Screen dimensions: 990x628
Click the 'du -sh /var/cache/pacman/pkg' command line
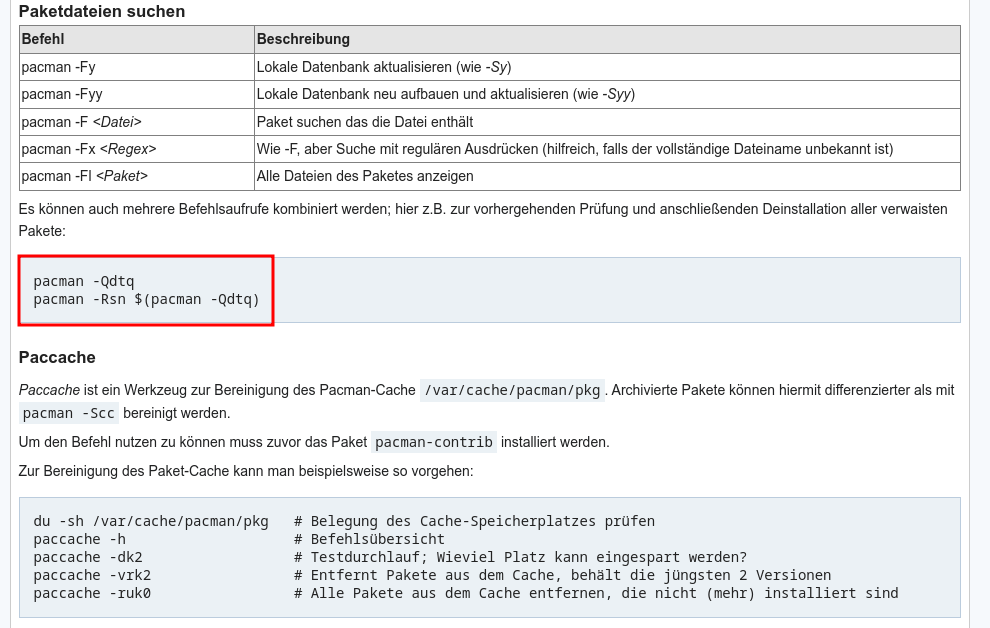150,521
